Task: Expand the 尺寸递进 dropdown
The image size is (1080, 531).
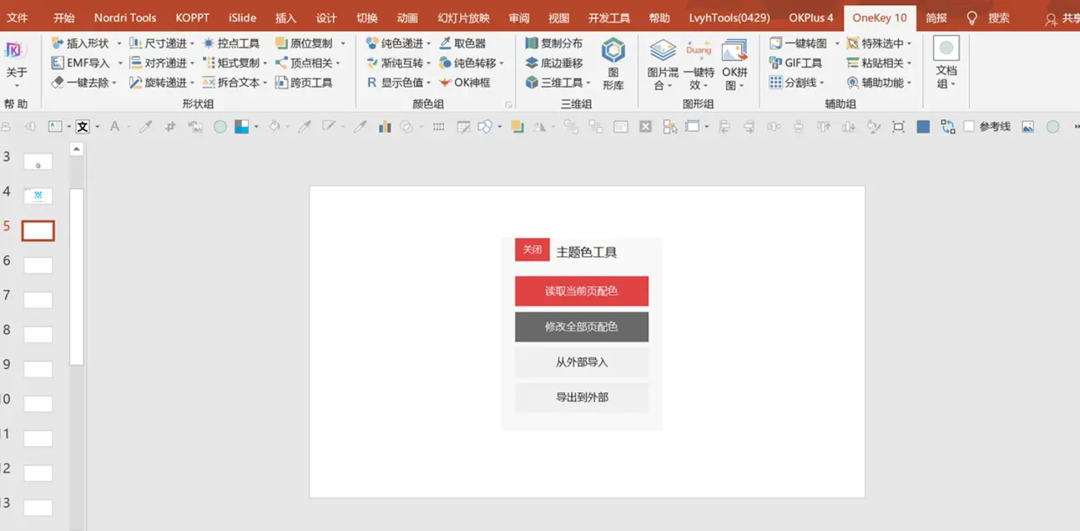Action: pyautogui.click(x=191, y=43)
